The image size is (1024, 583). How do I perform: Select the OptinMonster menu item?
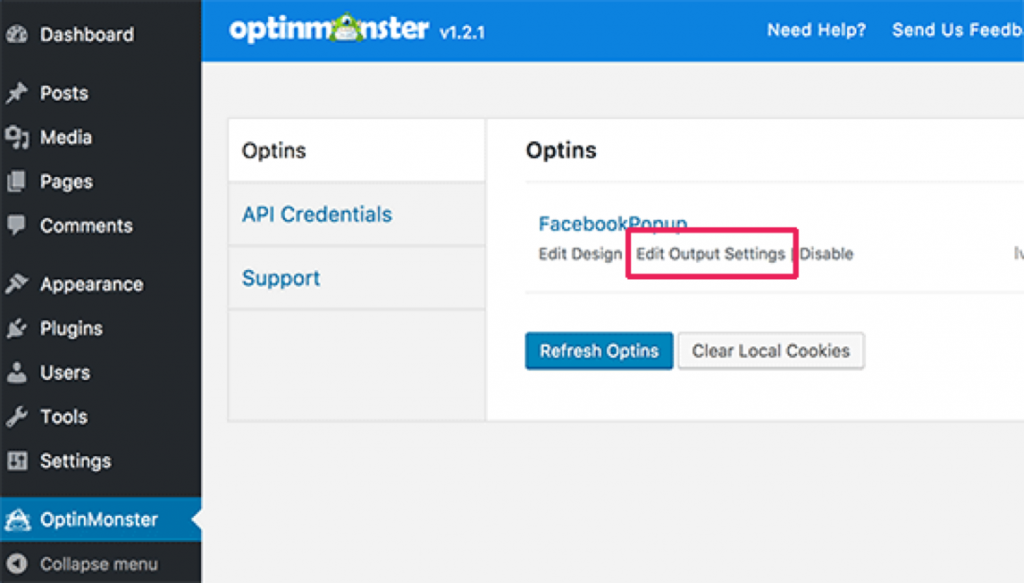(101, 520)
